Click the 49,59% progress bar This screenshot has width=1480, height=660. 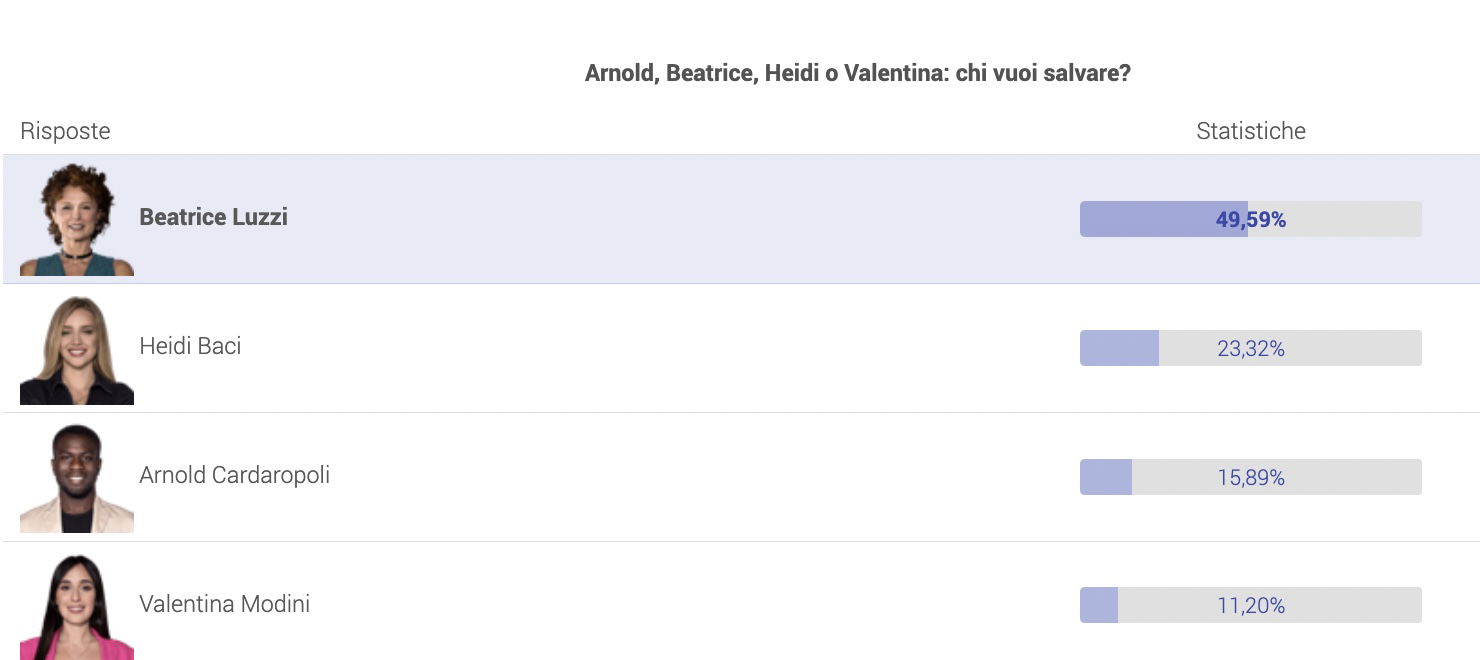[x=1251, y=219]
